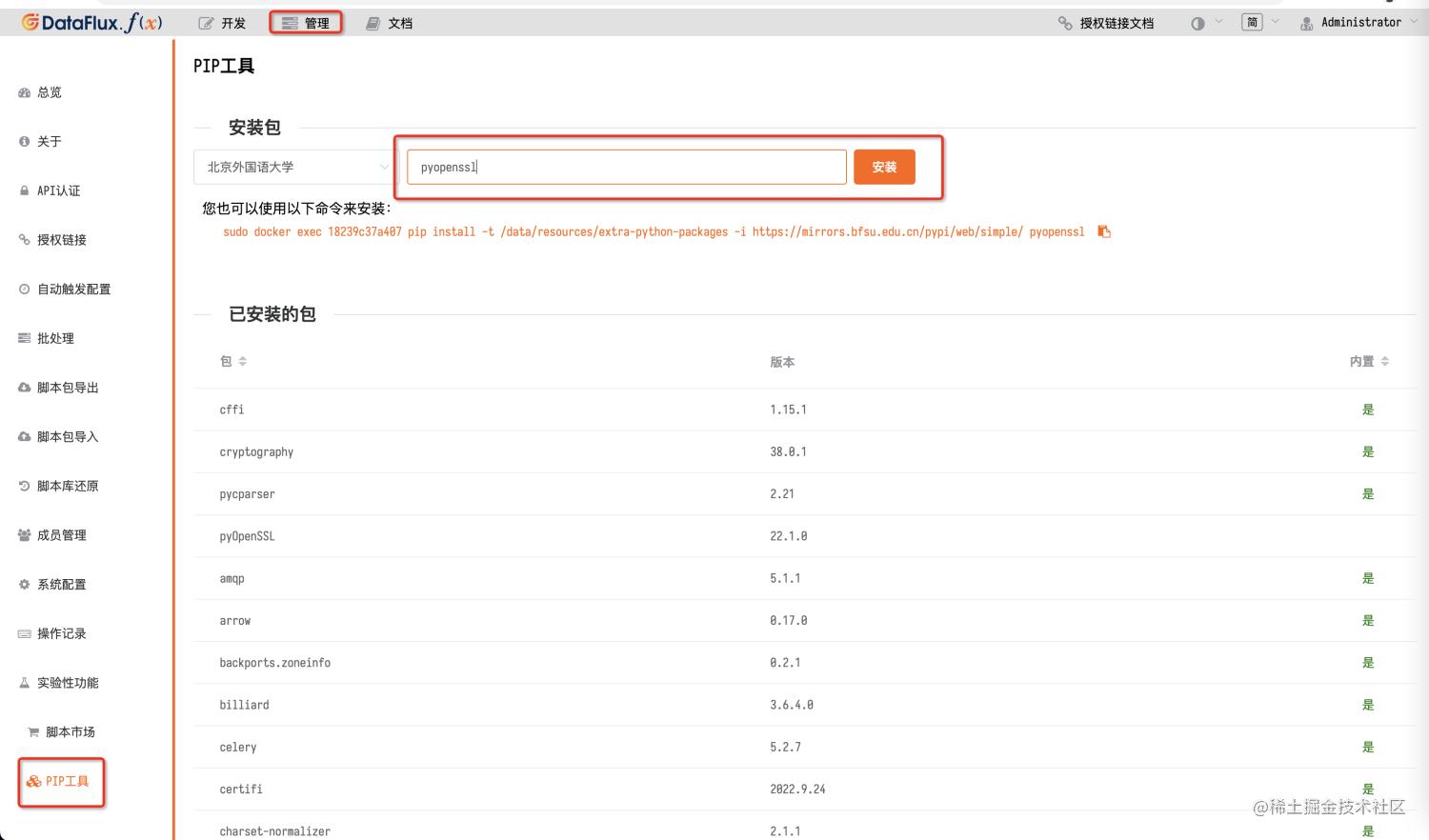The height and width of the screenshot is (840, 1429).
Task: Click the 操作记录 keyboard icon
Action: coord(25,633)
